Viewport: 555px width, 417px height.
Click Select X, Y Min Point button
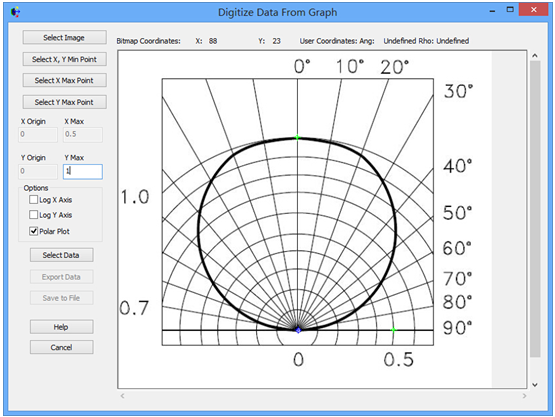[x=64, y=59]
